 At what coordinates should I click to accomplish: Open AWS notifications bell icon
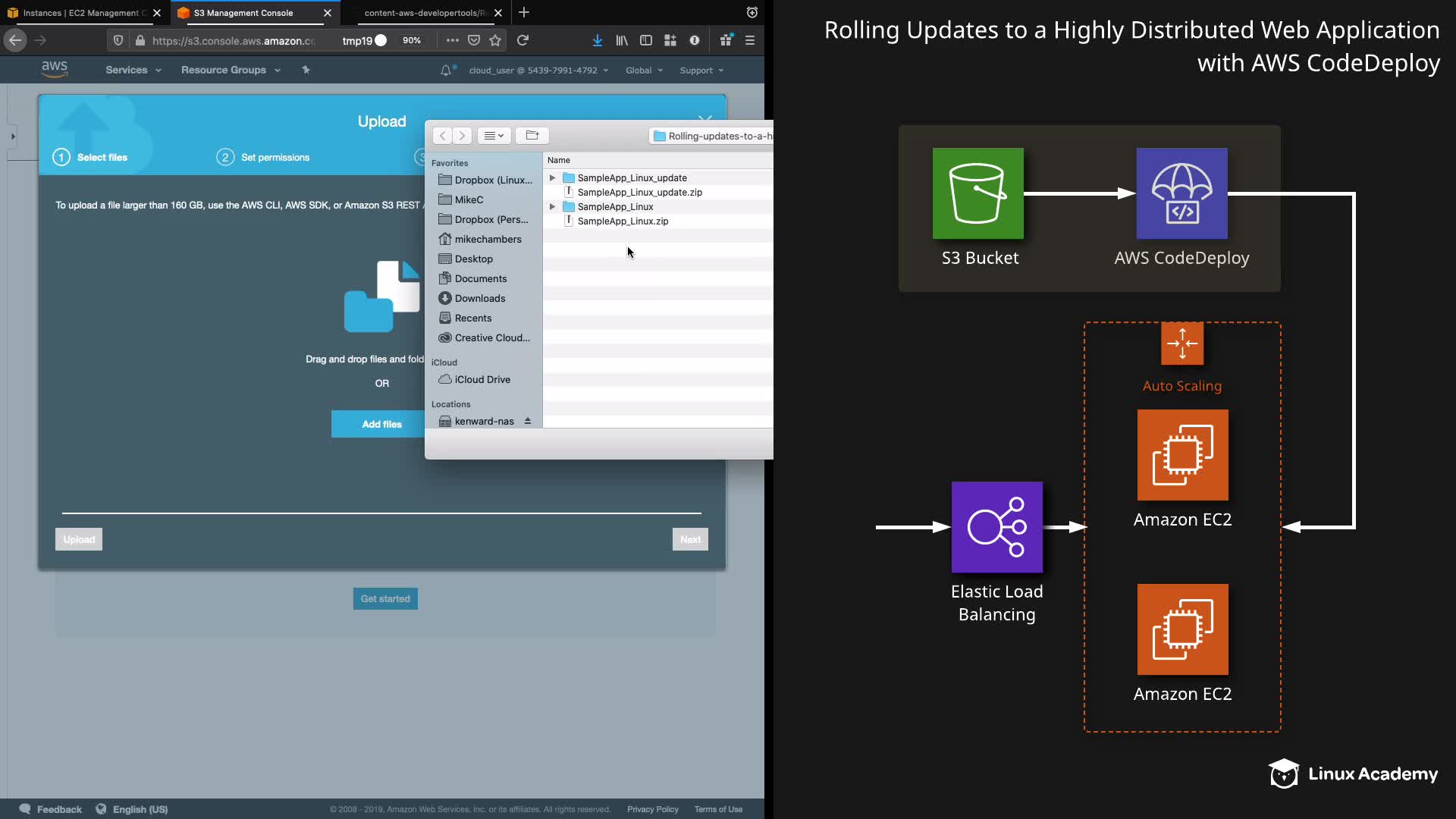[446, 70]
